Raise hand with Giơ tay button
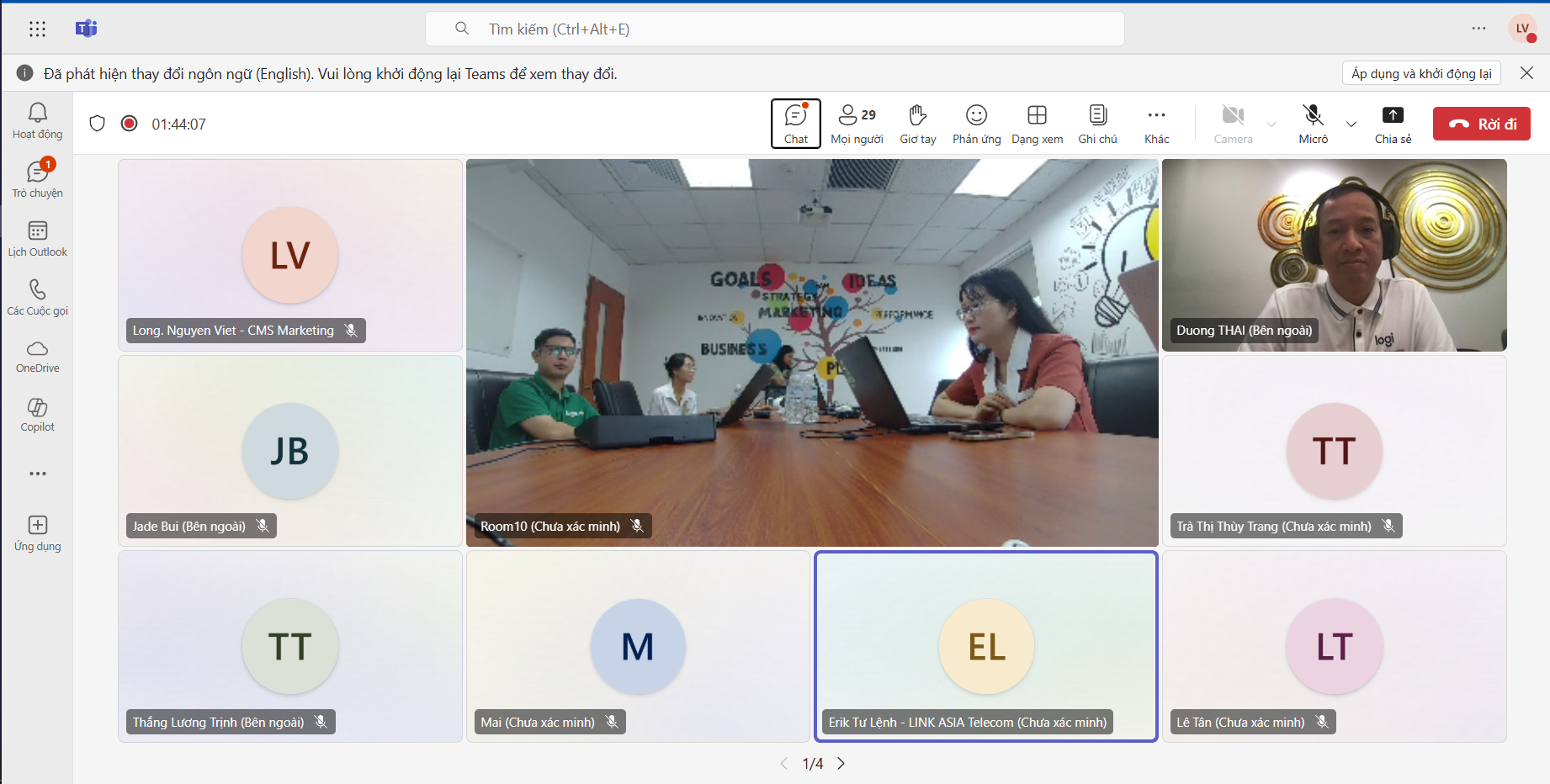Viewport: 1550px width, 784px height. click(917, 124)
